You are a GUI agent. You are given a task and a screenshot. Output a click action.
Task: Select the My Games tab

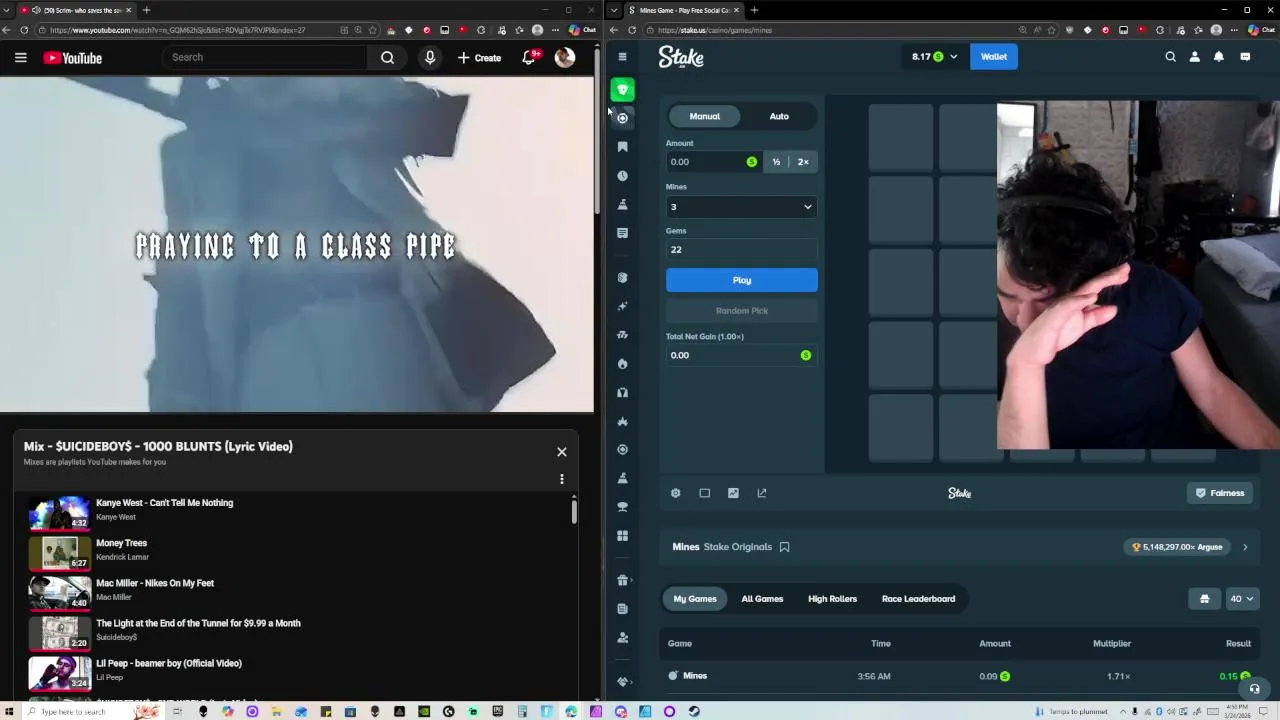coord(695,599)
